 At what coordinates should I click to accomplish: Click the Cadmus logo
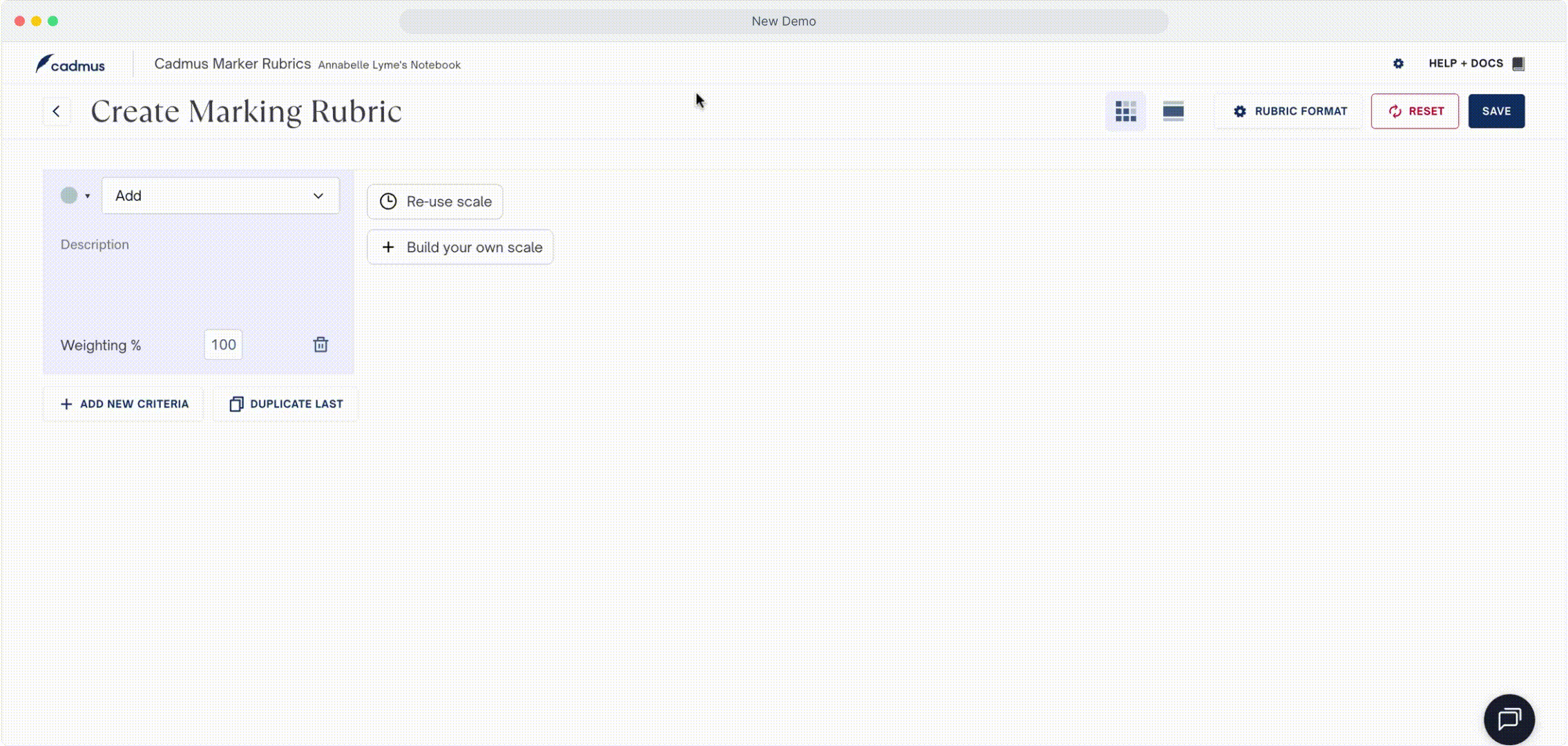[x=70, y=65]
